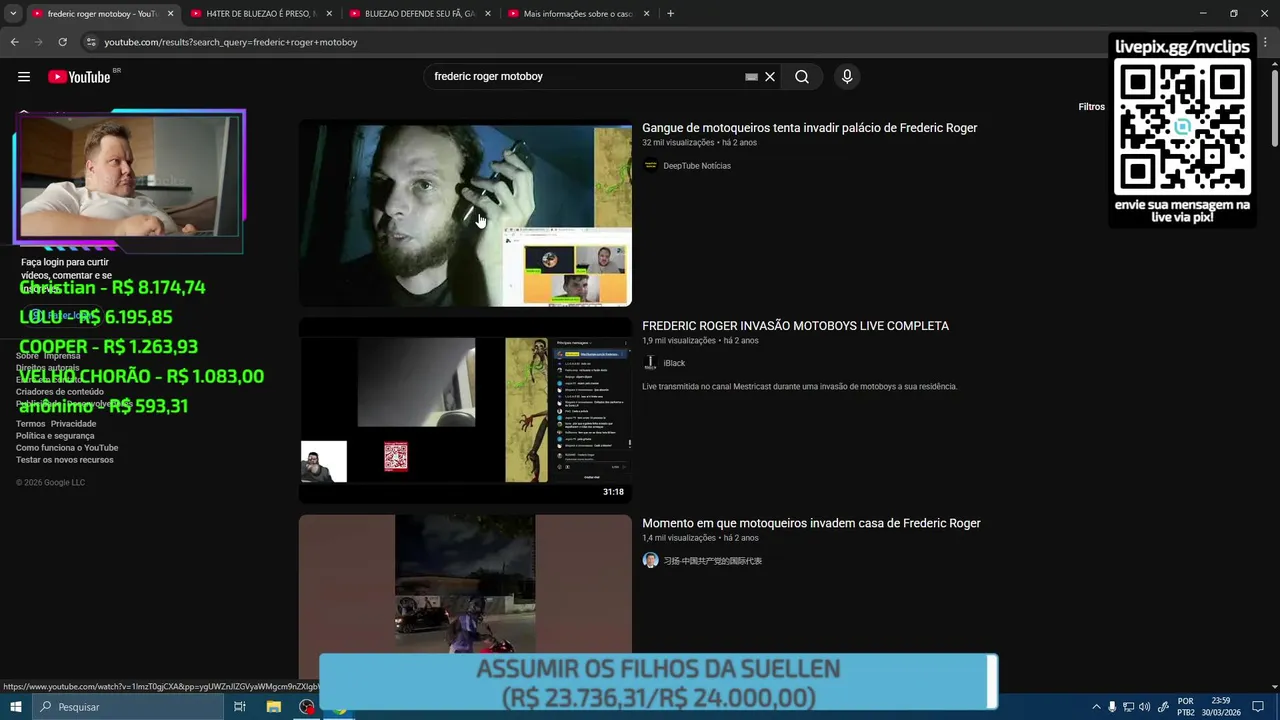Open the third result's channel avatar

650,561
